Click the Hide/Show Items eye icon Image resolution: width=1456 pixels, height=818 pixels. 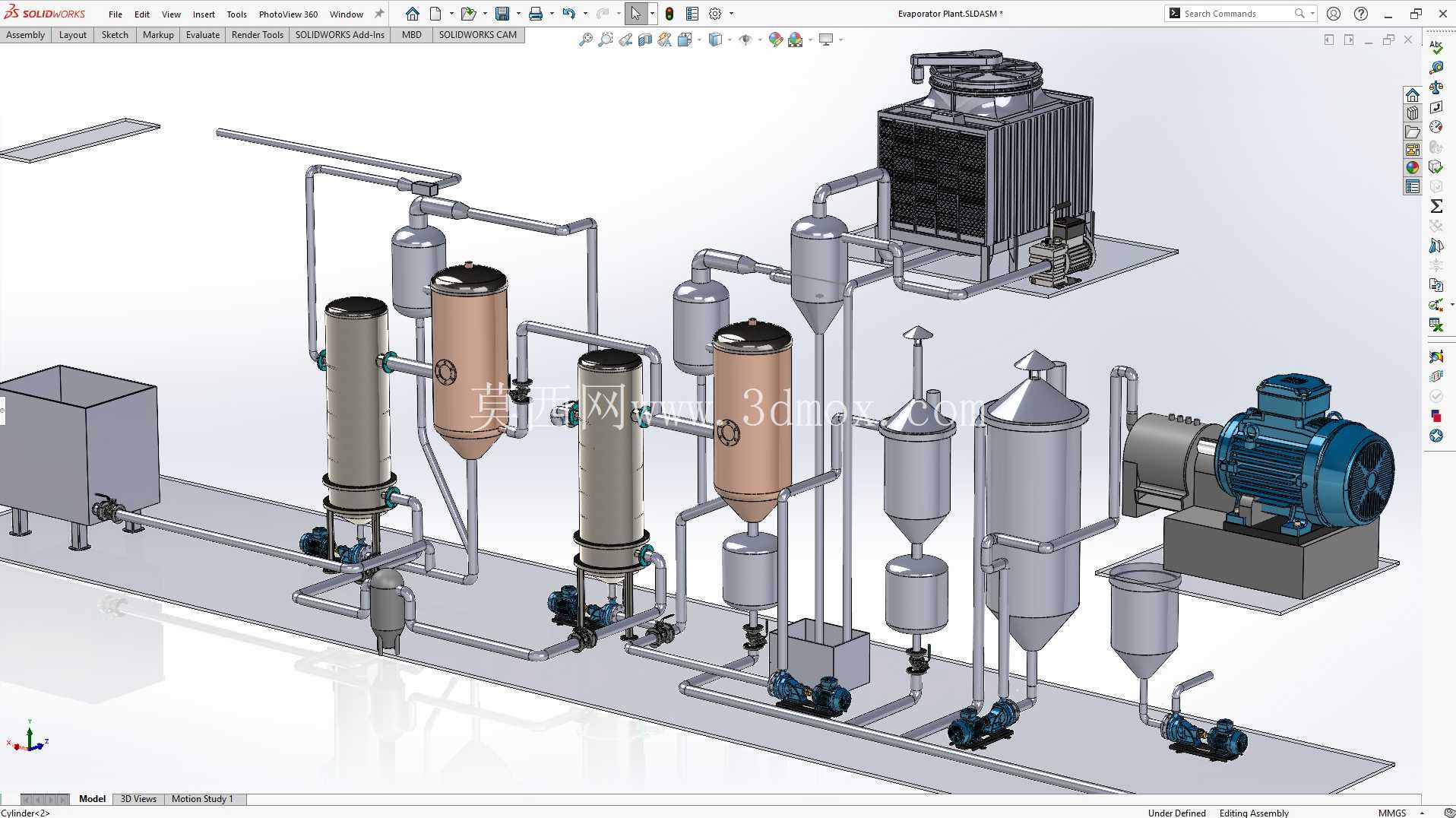click(x=745, y=40)
